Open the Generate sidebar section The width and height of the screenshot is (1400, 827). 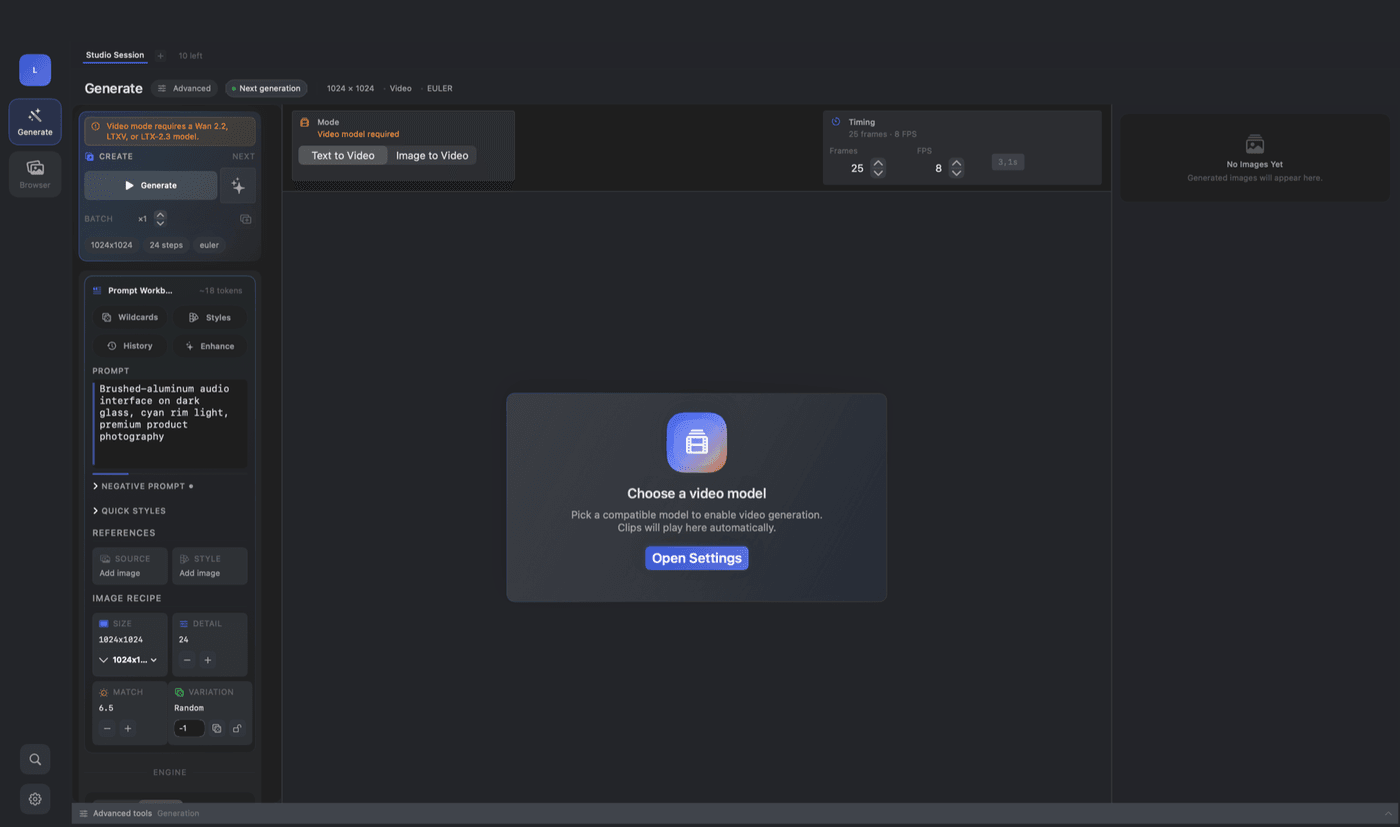coord(35,121)
